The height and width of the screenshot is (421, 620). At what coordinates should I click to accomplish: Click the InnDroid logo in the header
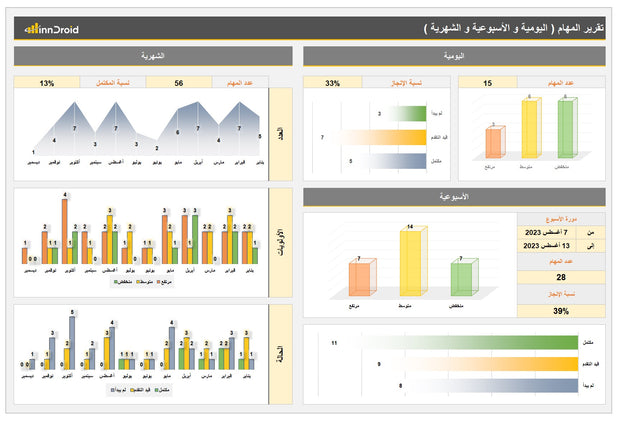(x=51, y=29)
